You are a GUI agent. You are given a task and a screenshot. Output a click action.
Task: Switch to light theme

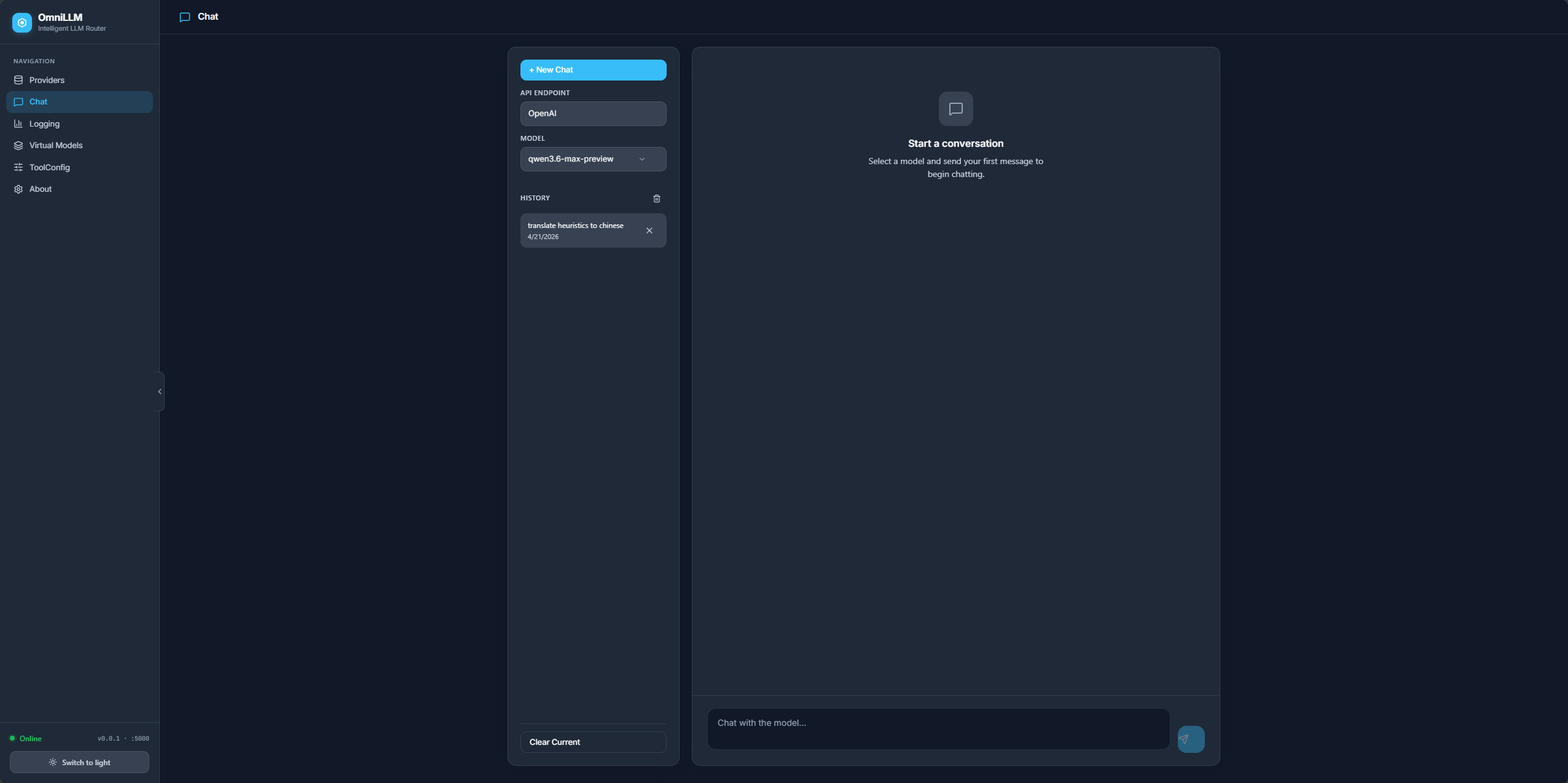(79, 761)
